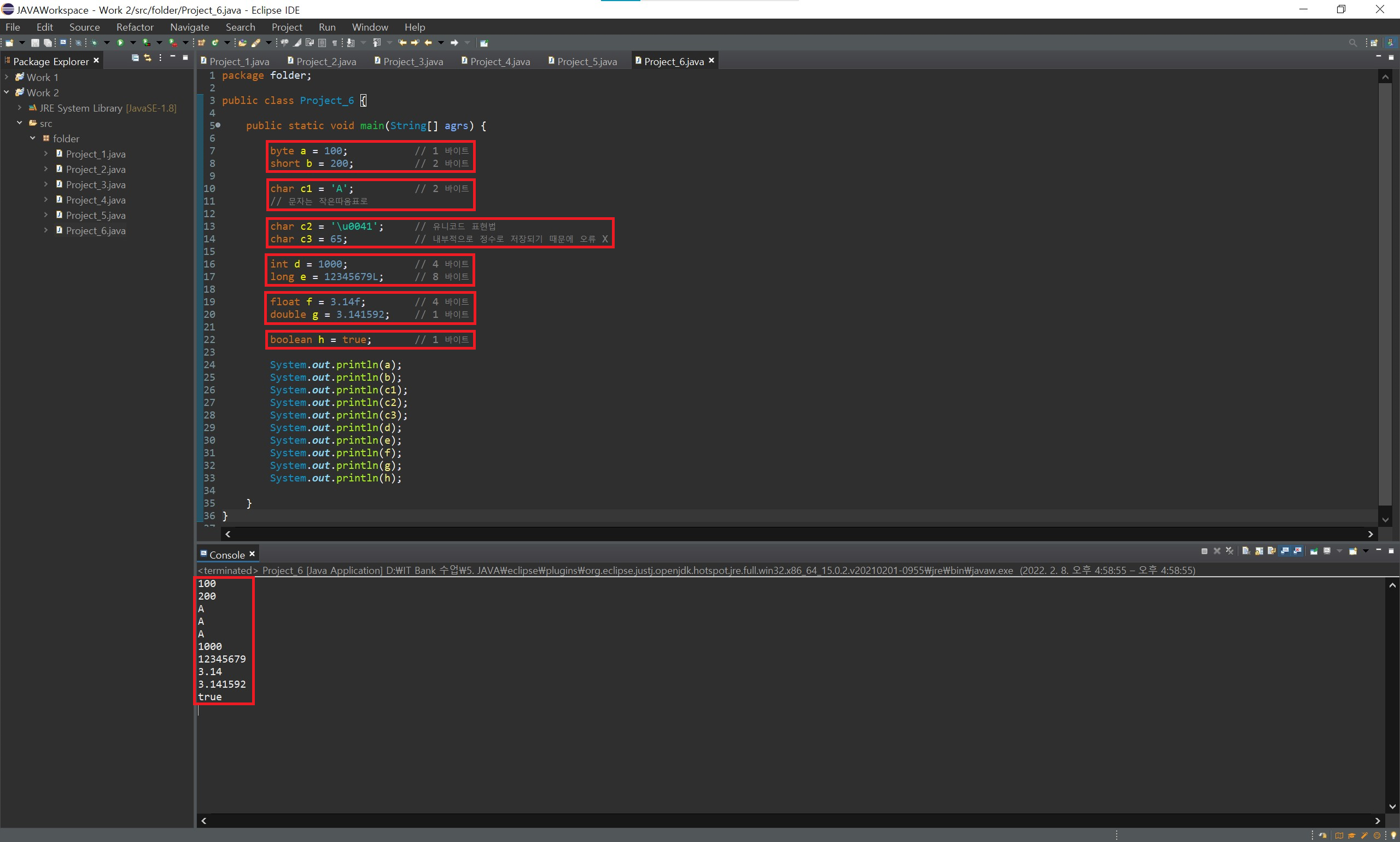
Task: Close the Project_6.java editor tab
Action: click(x=711, y=60)
